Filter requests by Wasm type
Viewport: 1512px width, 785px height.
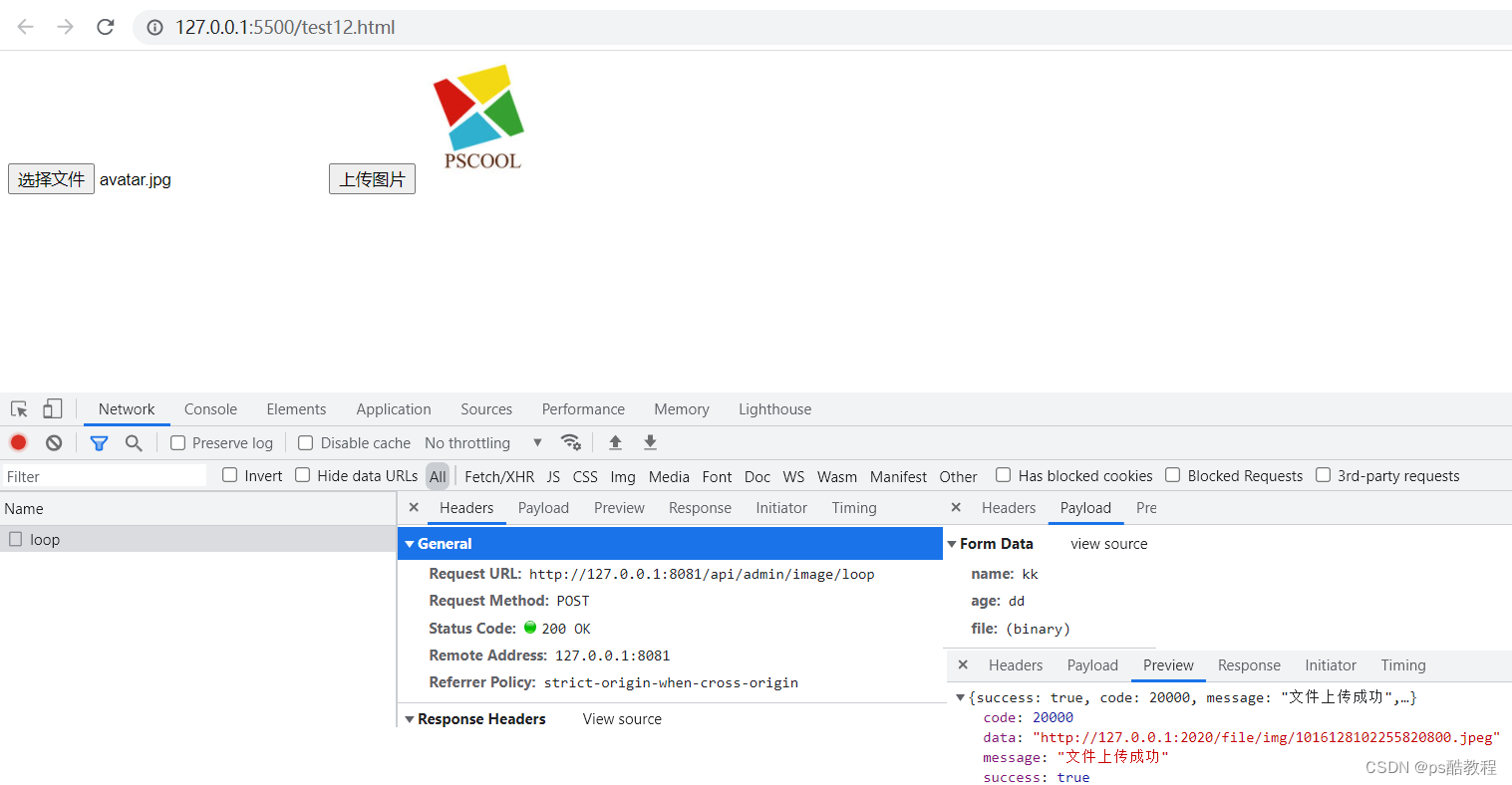pos(837,477)
